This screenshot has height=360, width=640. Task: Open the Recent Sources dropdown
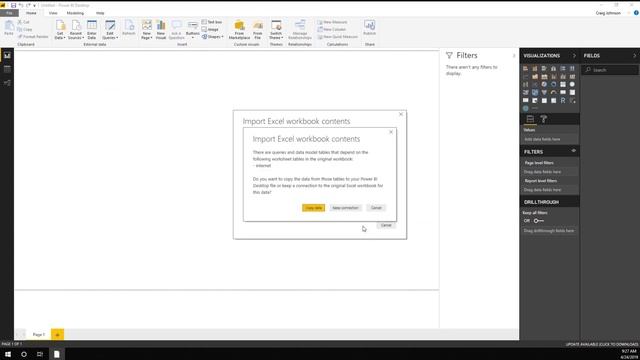point(76,29)
